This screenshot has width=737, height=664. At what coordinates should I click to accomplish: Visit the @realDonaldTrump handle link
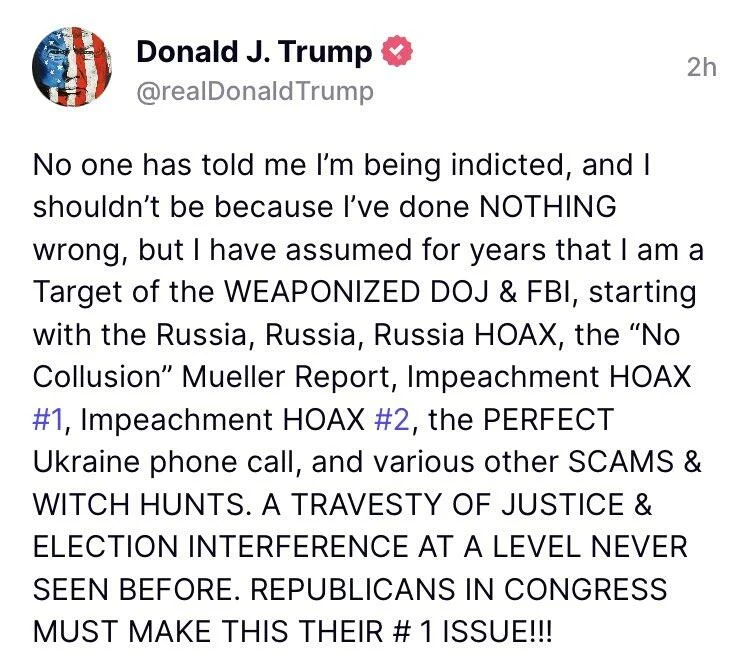pos(255,91)
